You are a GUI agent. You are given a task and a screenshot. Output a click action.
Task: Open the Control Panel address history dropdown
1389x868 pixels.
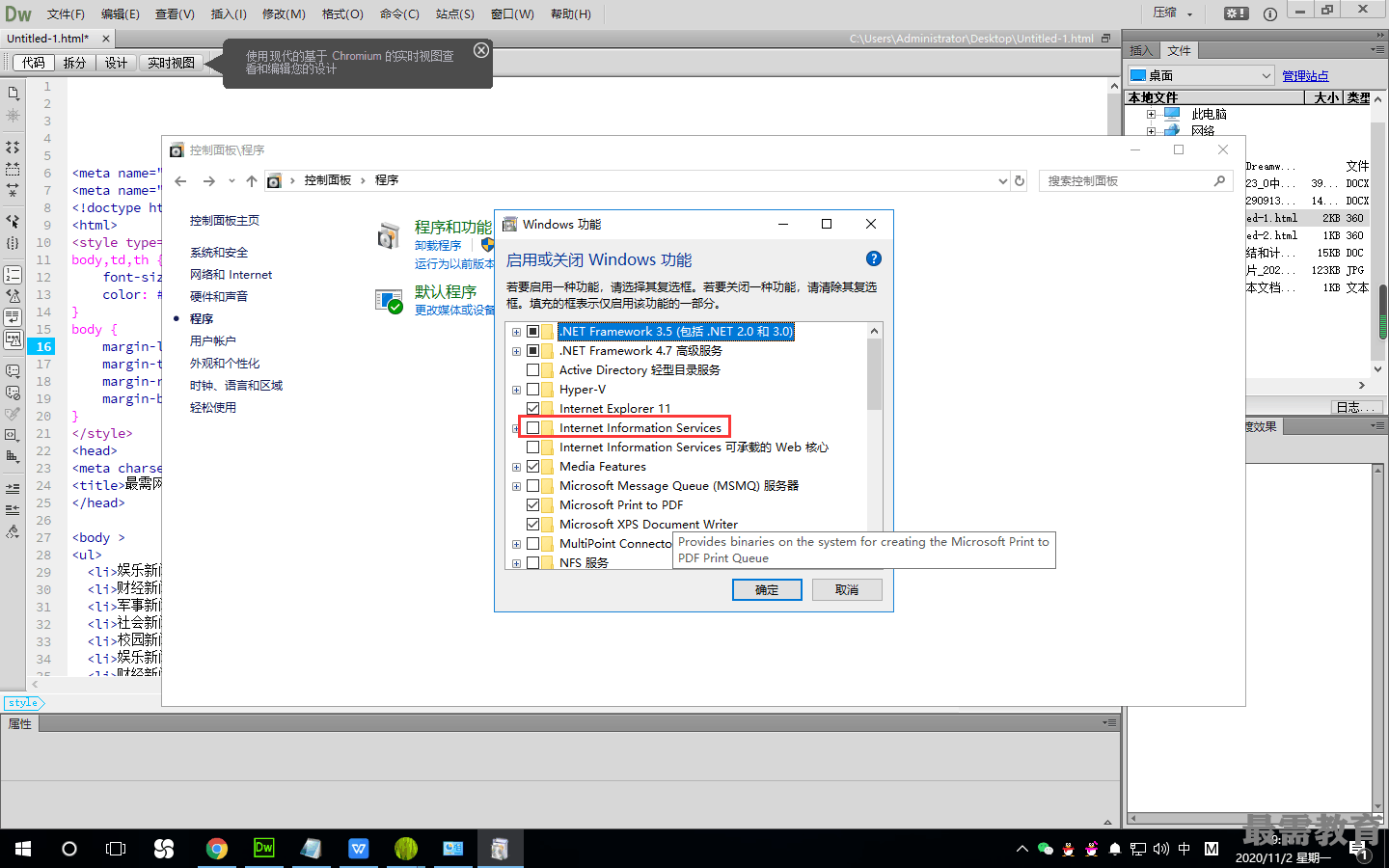point(1002,180)
